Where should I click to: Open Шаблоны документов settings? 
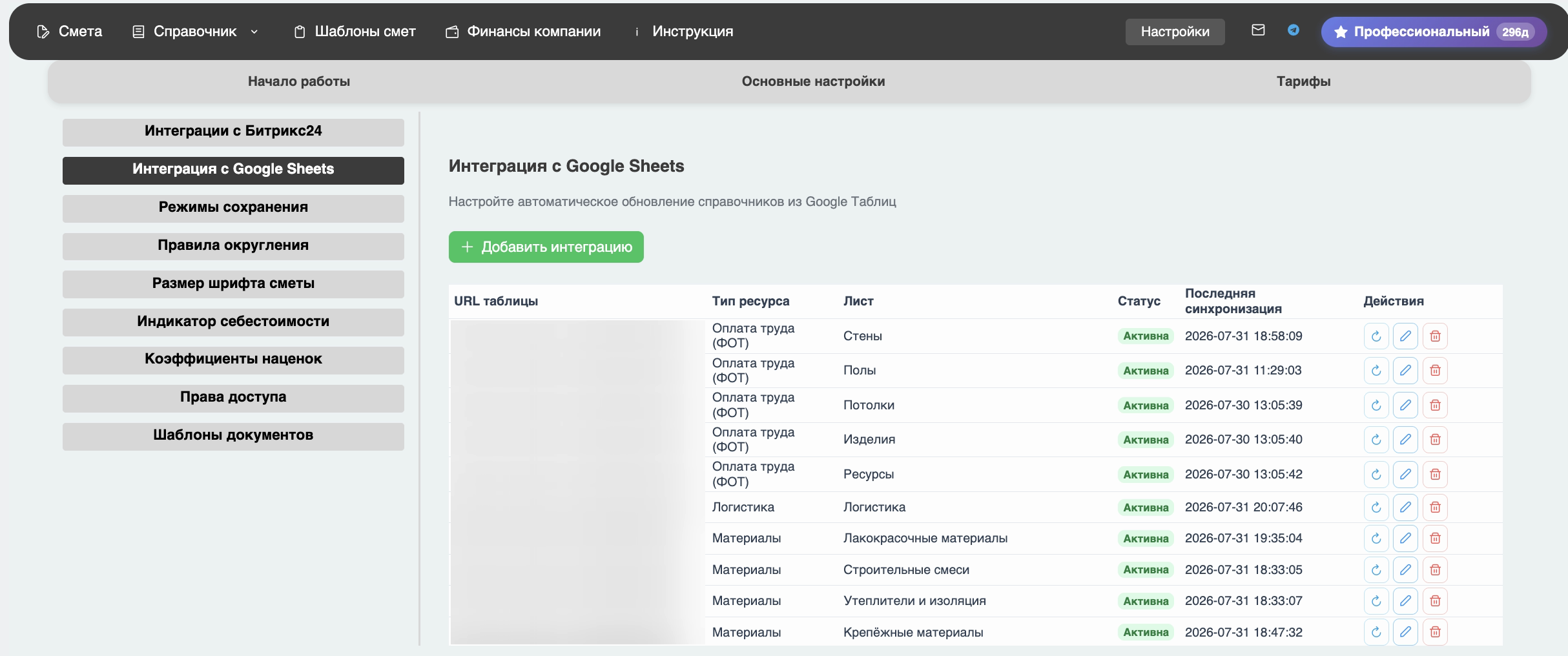tap(233, 436)
